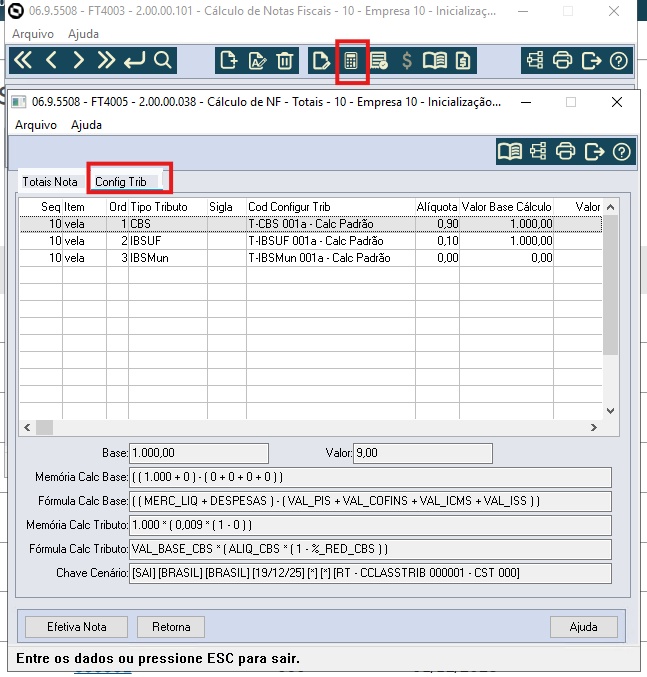This screenshot has height=677, width=647.
Task: Go to next record in FT4003 toolbar
Action: coord(79,60)
